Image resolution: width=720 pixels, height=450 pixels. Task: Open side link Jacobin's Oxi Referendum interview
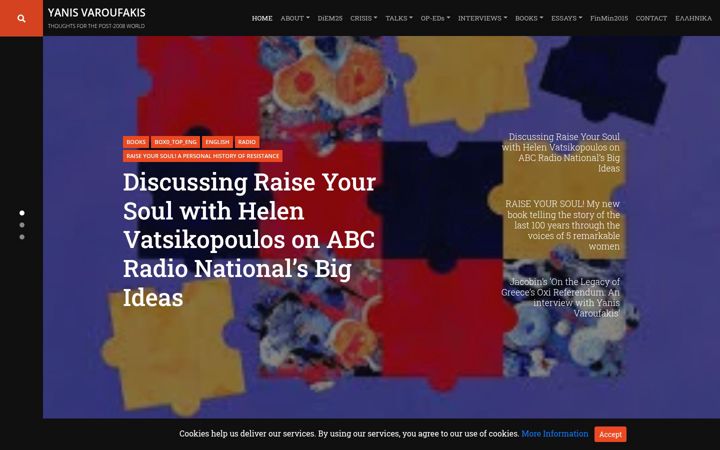(x=561, y=298)
